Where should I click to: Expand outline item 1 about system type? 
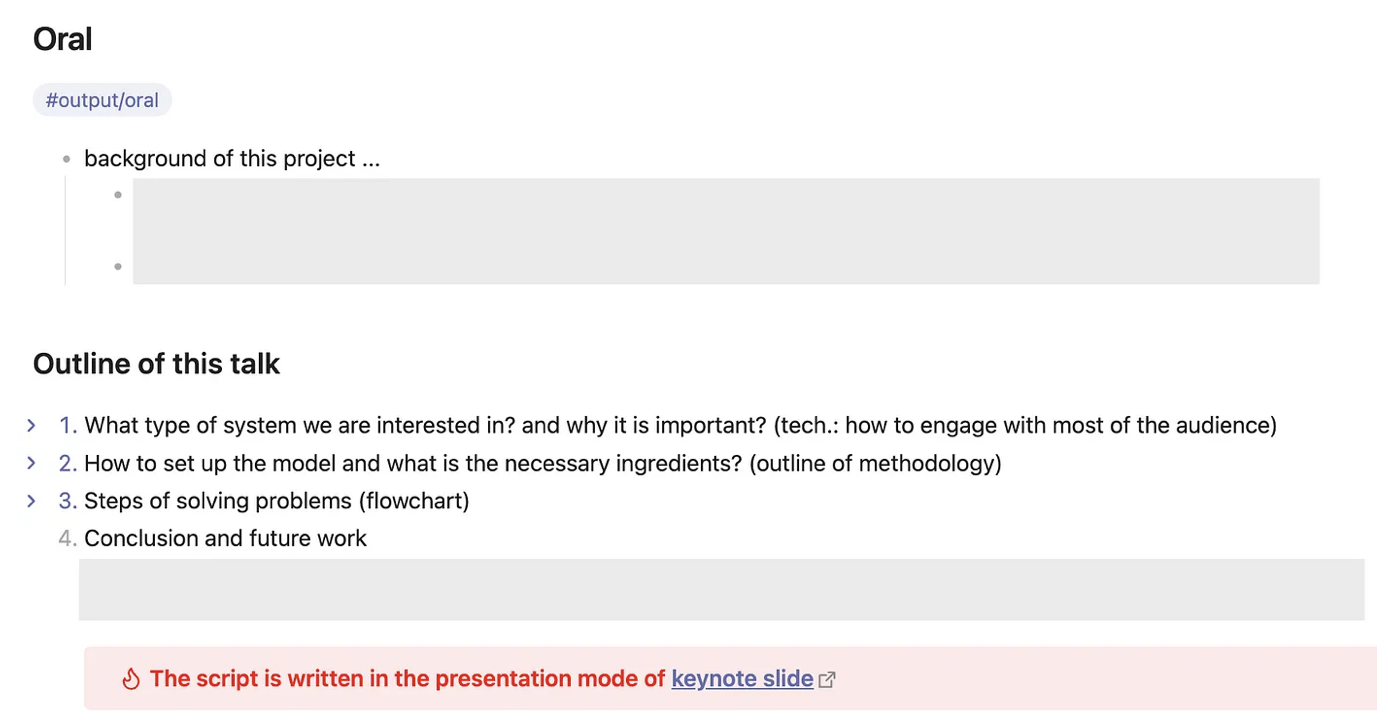(x=31, y=426)
